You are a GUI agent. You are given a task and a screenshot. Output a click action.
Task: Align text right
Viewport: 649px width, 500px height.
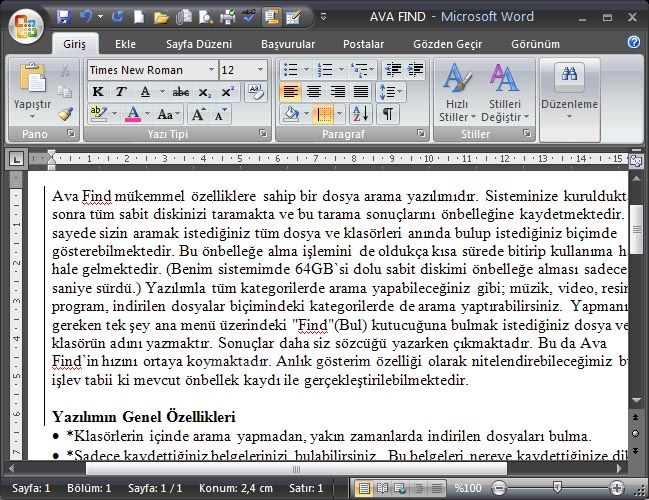coord(337,91)
